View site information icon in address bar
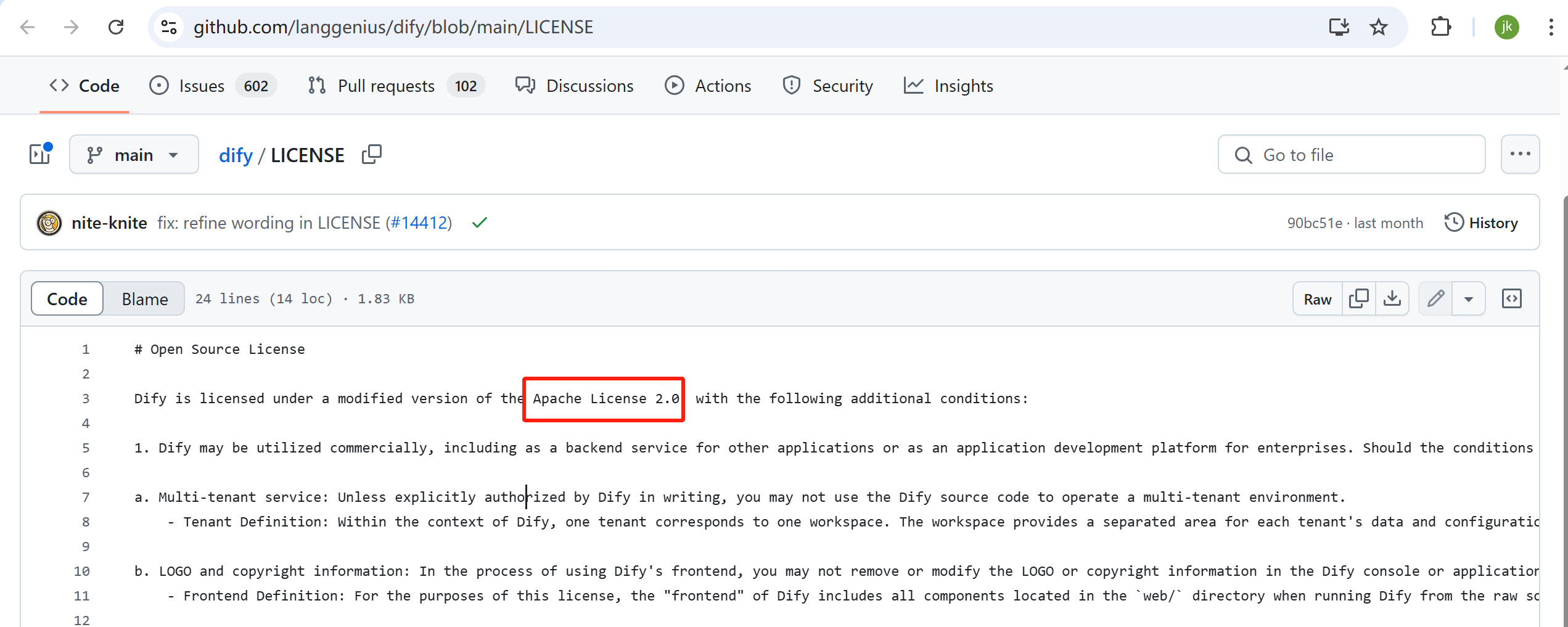The height and width of the screenshot is (627, 1568). [169, 27]
